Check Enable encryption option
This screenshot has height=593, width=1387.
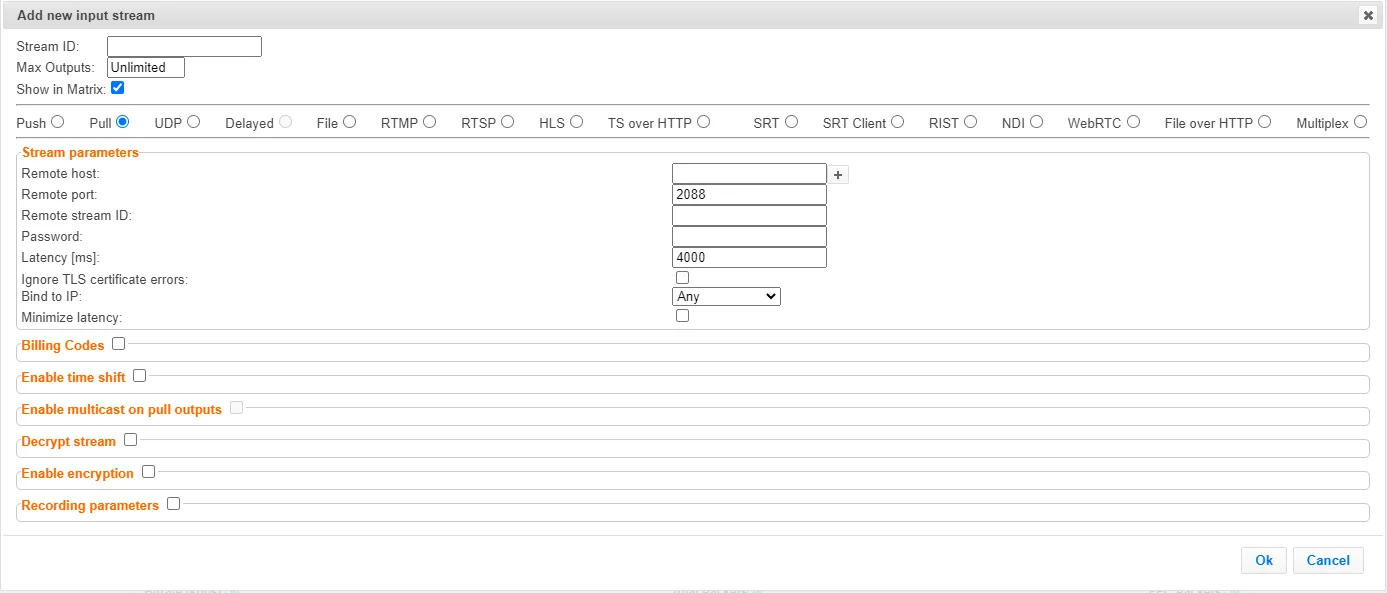149,472
